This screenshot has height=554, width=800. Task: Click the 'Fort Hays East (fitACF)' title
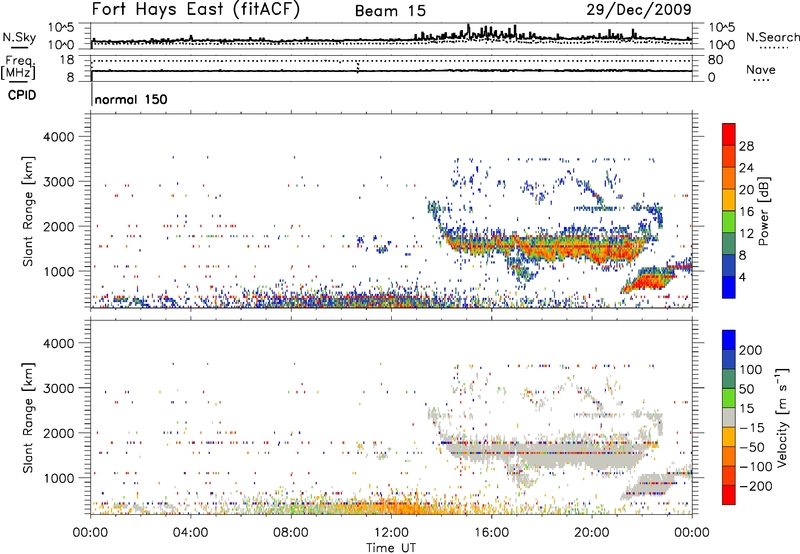(x=196, y=9)
